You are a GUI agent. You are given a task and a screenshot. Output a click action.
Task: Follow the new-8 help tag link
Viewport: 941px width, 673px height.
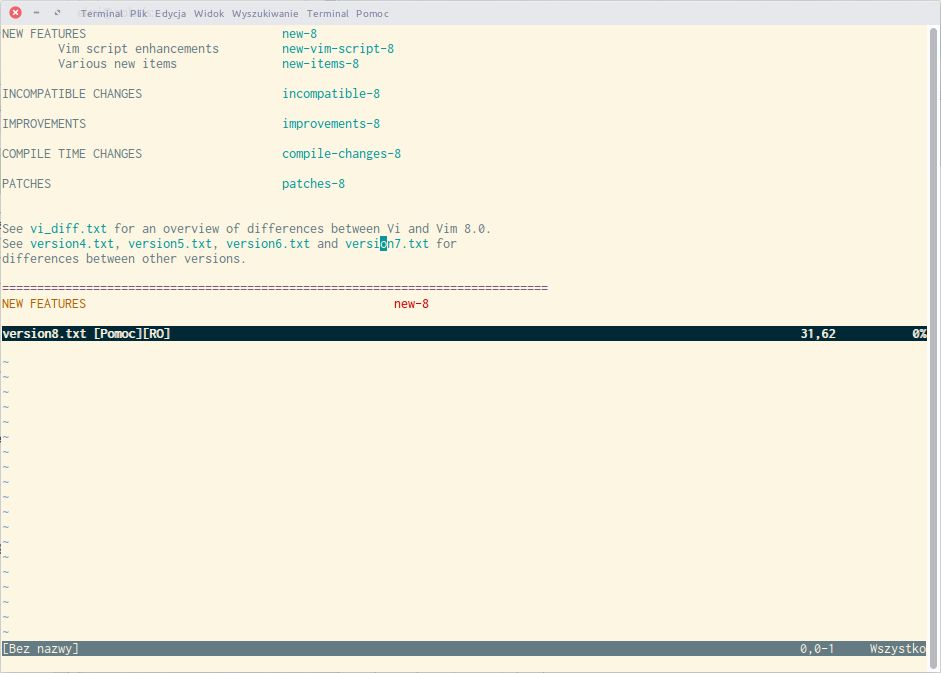(299, 34)
